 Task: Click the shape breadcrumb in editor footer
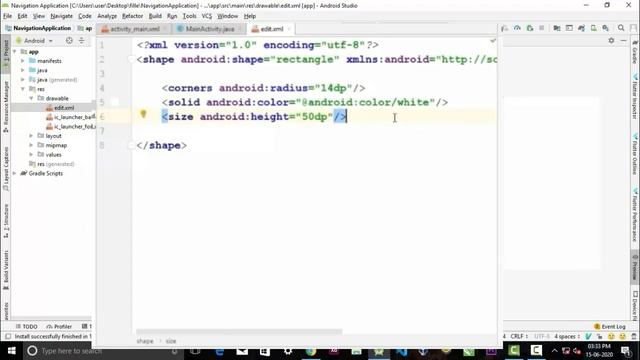pyautogui.click(x=145, y=341)
